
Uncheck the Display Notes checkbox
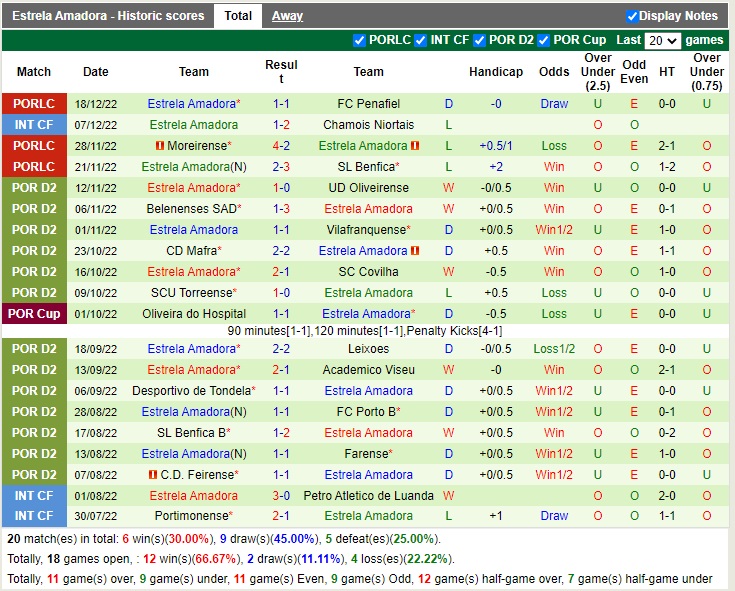(x=632, y=16)
